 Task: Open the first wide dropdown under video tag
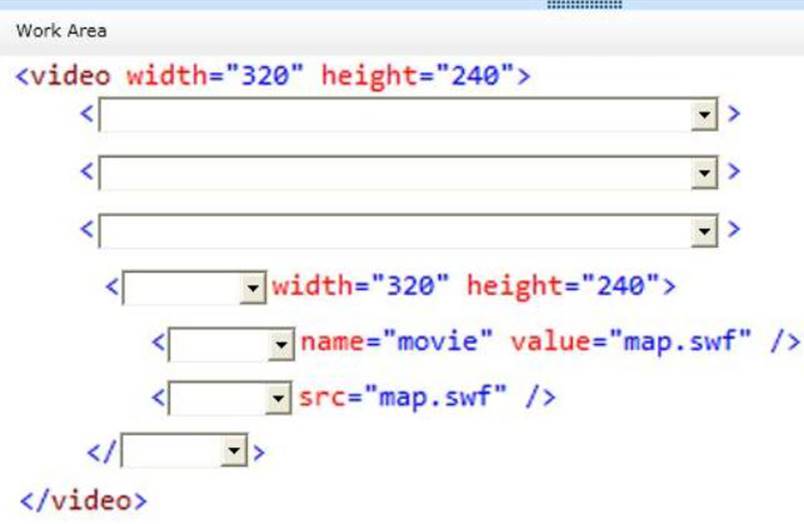click(706, 115)
